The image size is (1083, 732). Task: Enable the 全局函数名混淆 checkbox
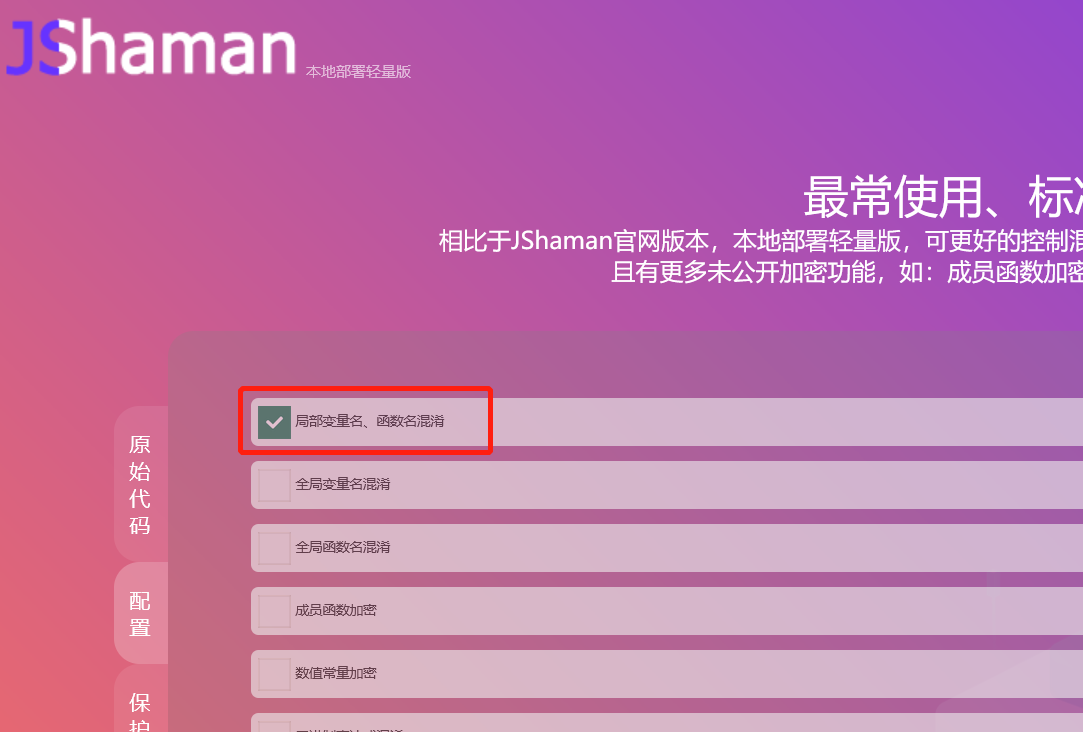[273, 547]
